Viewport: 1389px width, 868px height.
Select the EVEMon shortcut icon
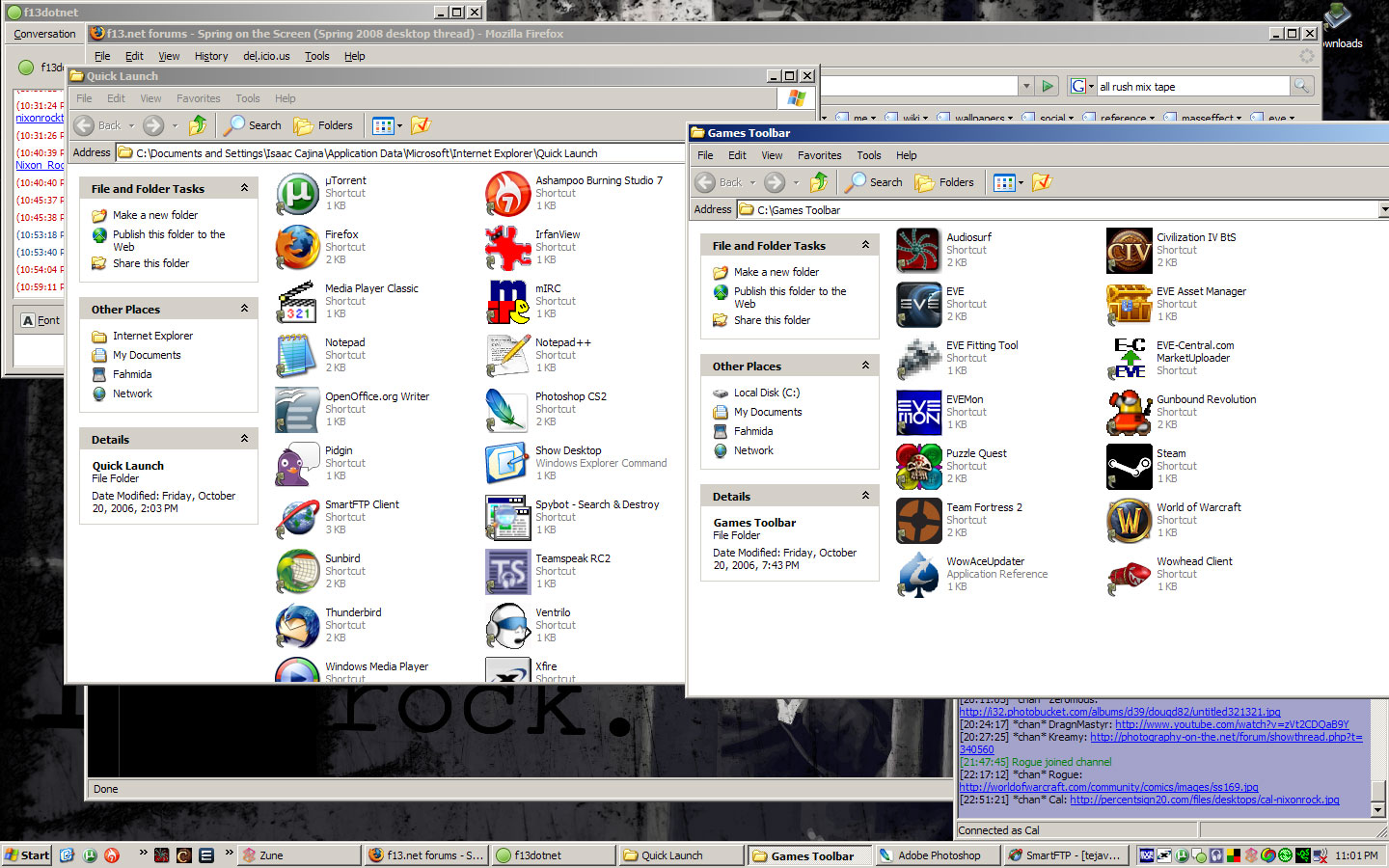click(x=919, y=412)
